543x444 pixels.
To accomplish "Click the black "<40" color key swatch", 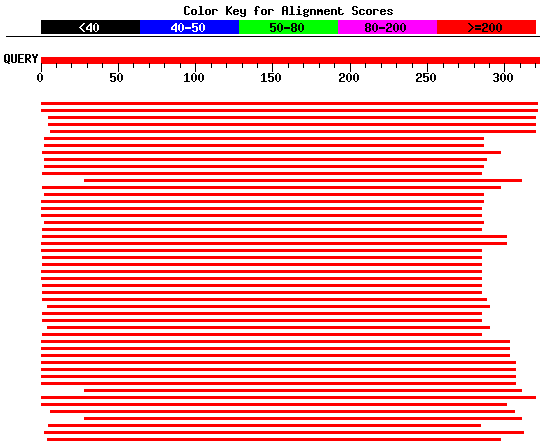I will 90,27.
